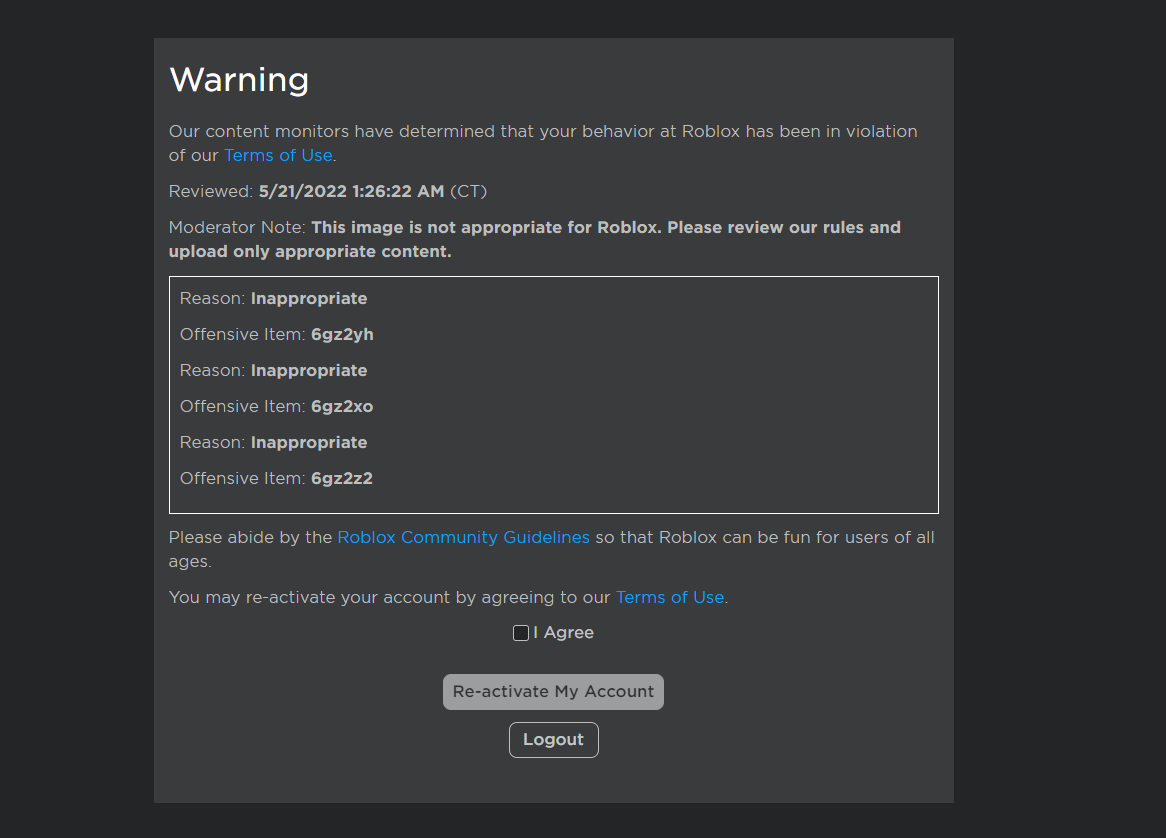Click the Terms of Use link near re-activation text
The image size is (1166, 838).
(669, 597)
